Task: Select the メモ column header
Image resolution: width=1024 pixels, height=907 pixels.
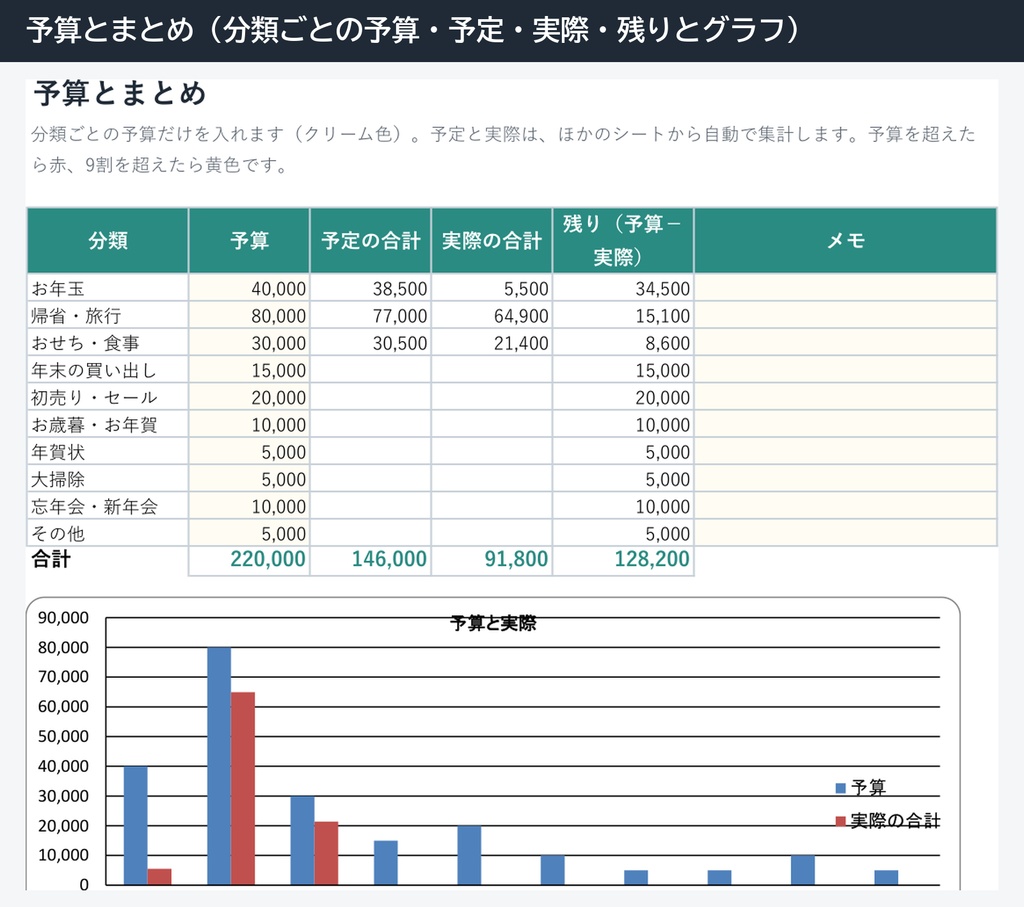Action: [845, 240]
